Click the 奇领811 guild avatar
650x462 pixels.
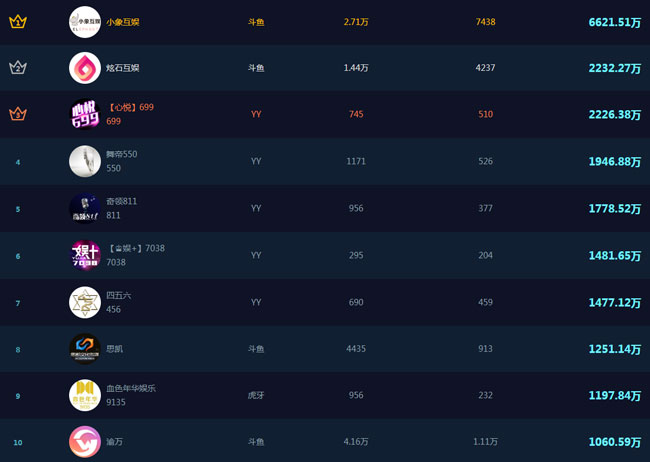click(x=85, y=208)
